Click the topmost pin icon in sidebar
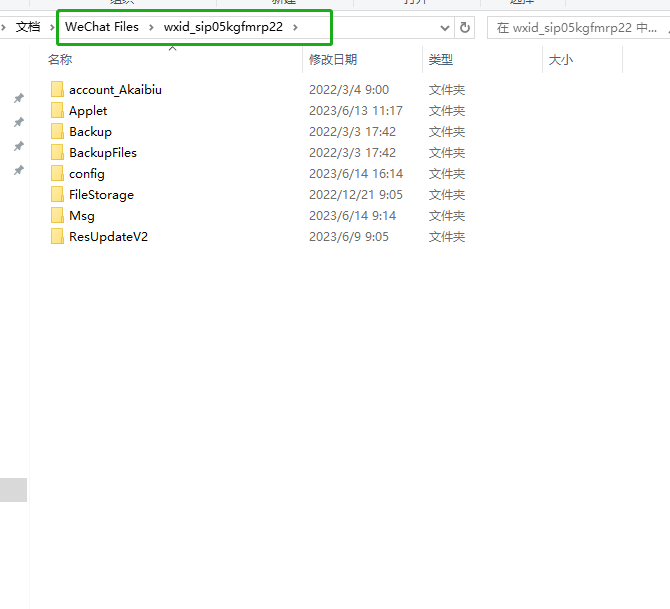 click(18, 98)
